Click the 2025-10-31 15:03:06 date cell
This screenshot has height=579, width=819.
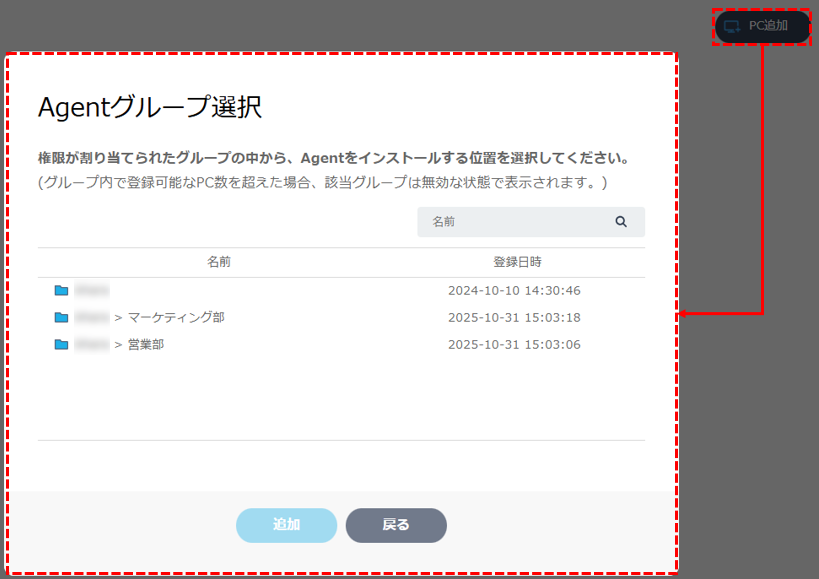[514, 345]
